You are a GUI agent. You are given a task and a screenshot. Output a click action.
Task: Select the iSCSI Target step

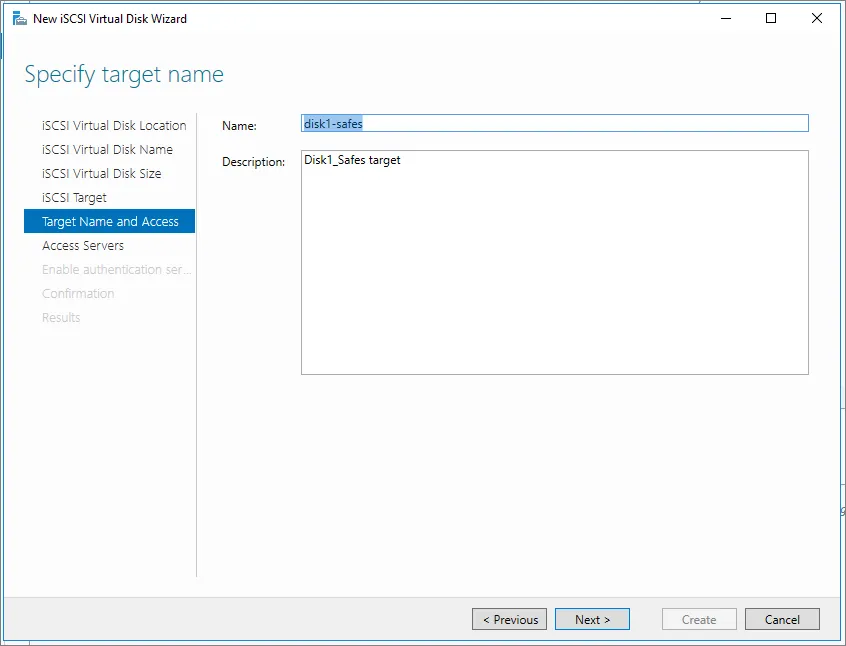[74, 198]
